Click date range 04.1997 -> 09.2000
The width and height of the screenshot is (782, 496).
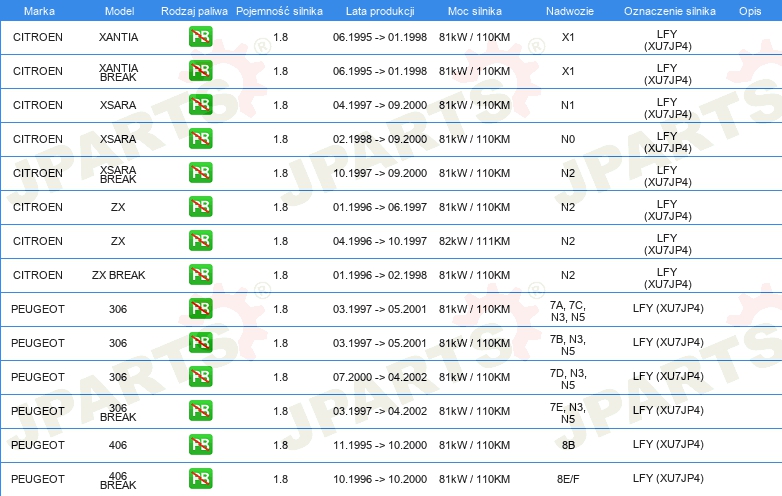coord(380,105)
